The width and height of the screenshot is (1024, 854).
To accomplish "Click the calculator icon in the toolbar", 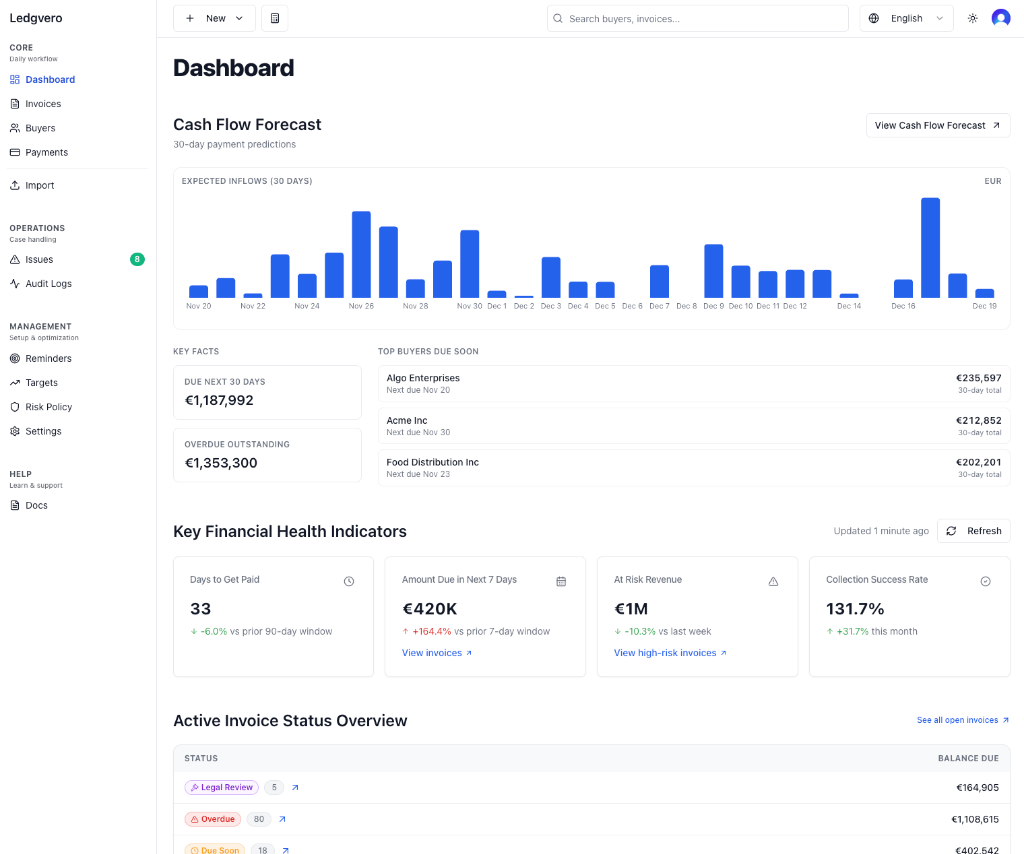I will 274,18.
